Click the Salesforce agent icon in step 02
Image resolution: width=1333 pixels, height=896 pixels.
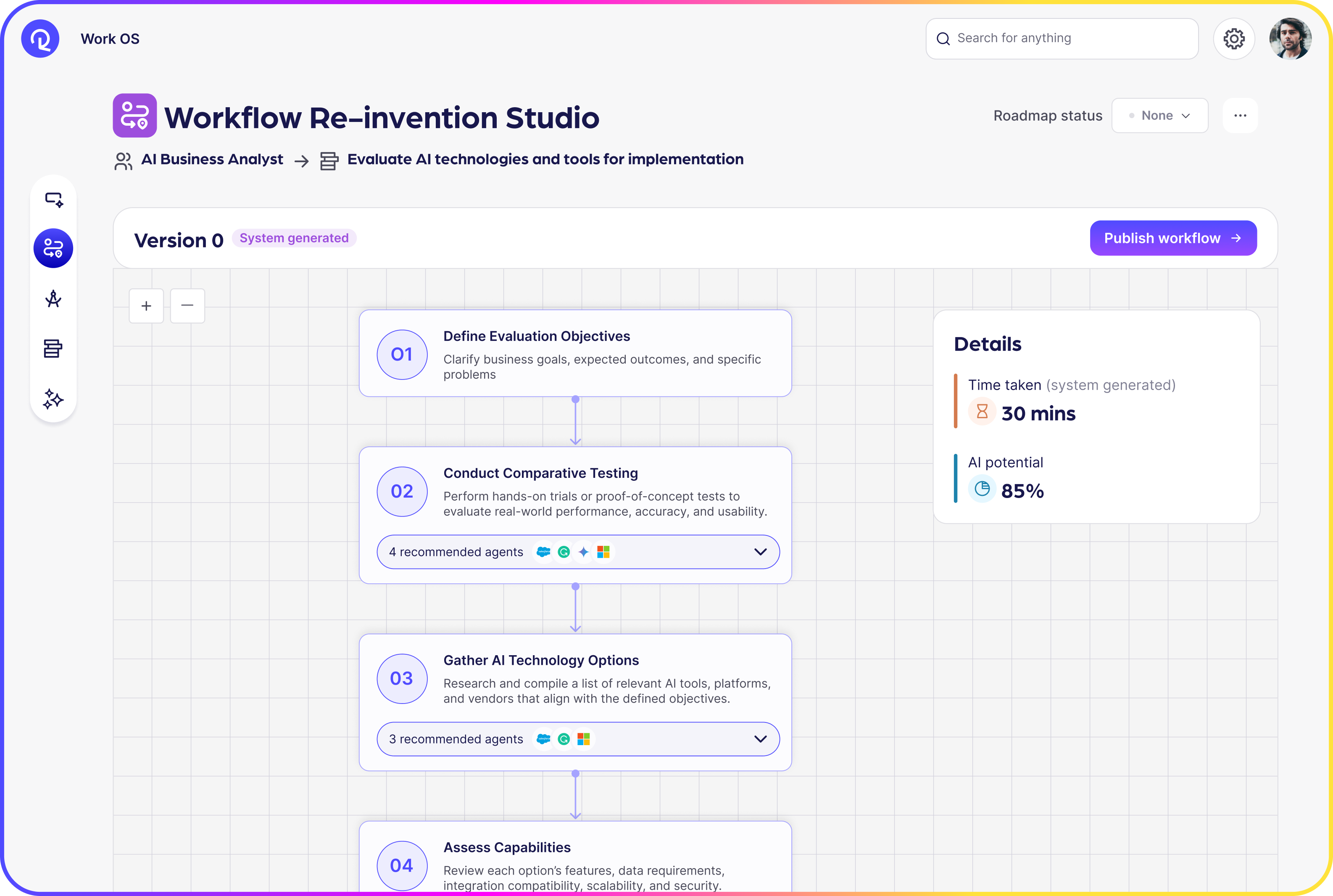coord(543,552)
